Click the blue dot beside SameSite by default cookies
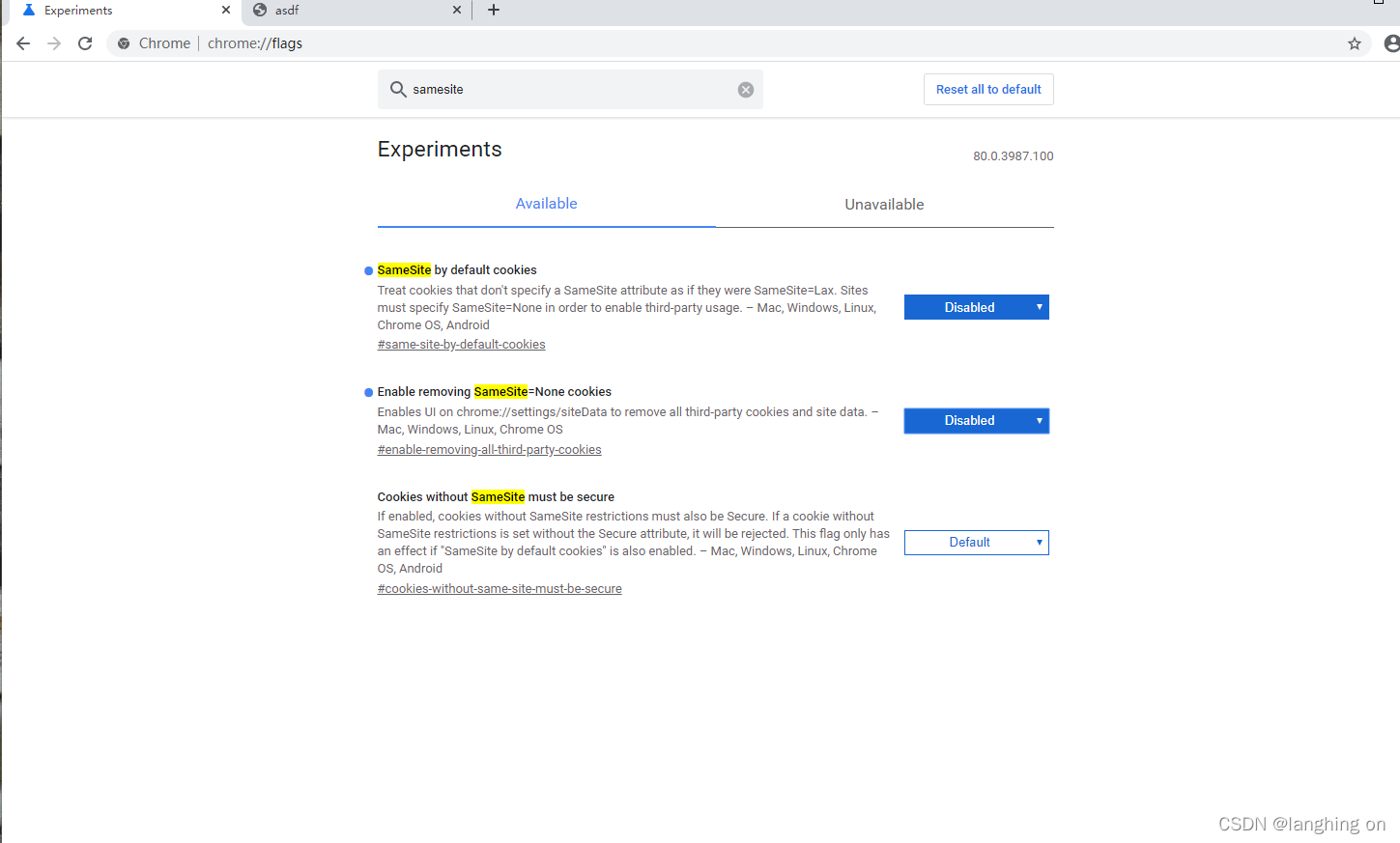Image resolution: width=1400 pixels, height=843 pixels. pyautogui.click(x=368, y=271)
